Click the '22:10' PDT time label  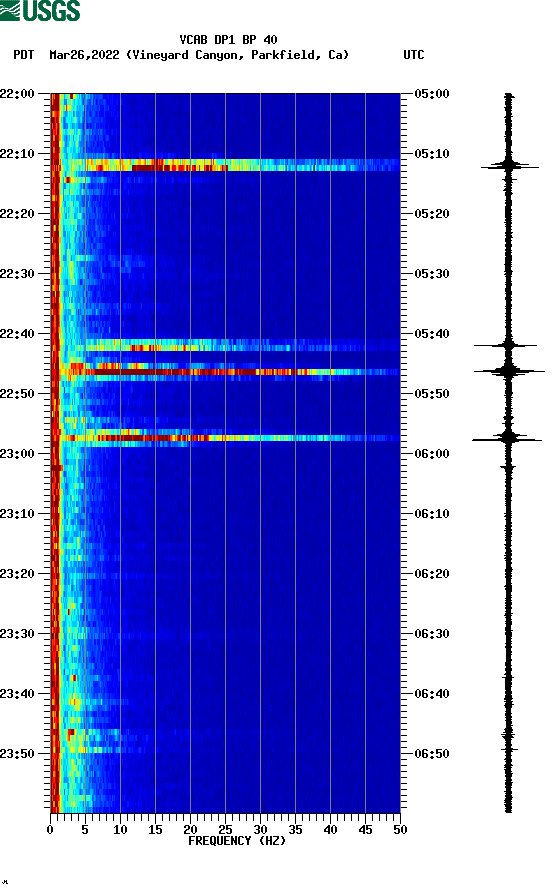(x=17, y=154)
